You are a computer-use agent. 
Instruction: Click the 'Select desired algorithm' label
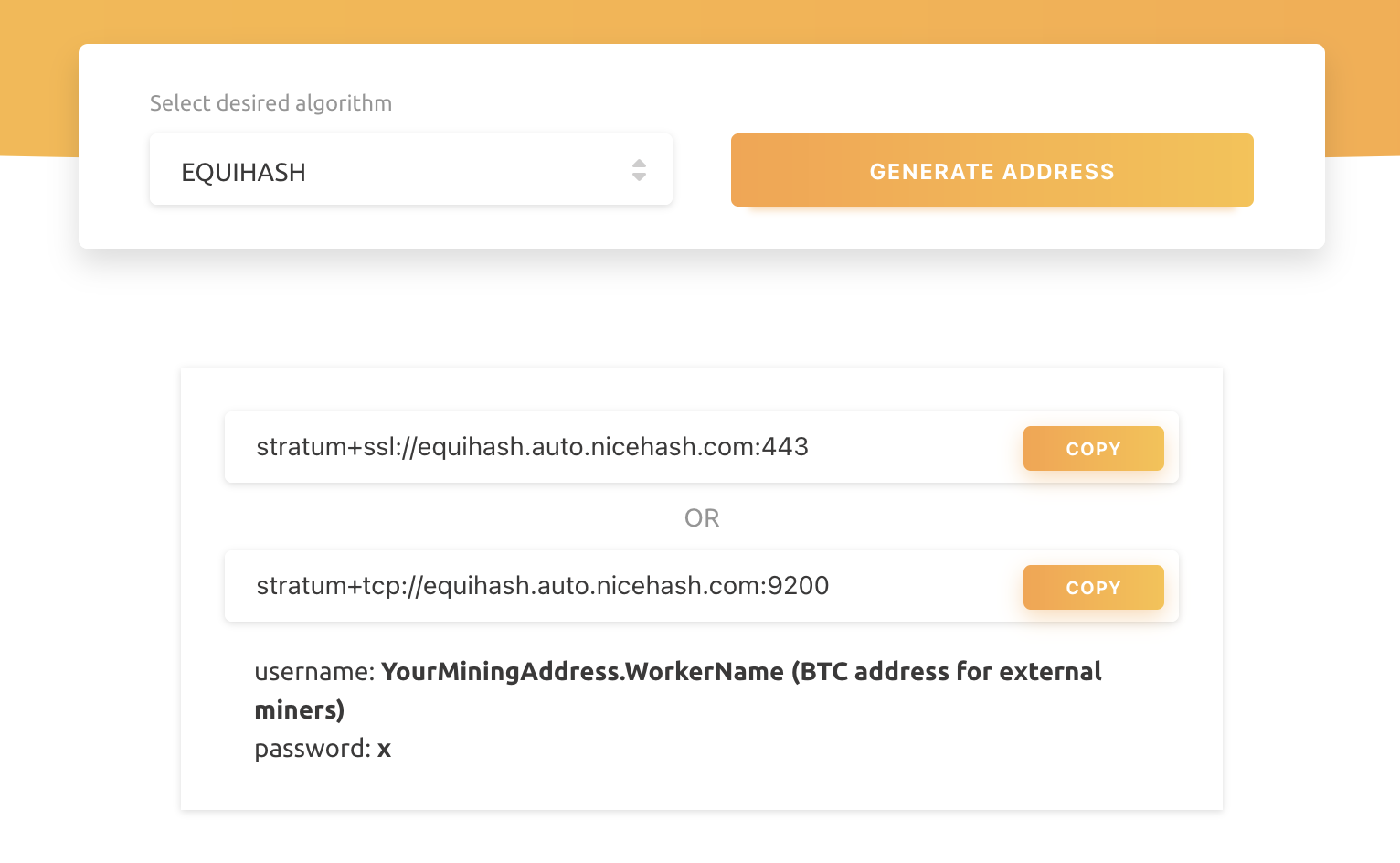point(270,103)
